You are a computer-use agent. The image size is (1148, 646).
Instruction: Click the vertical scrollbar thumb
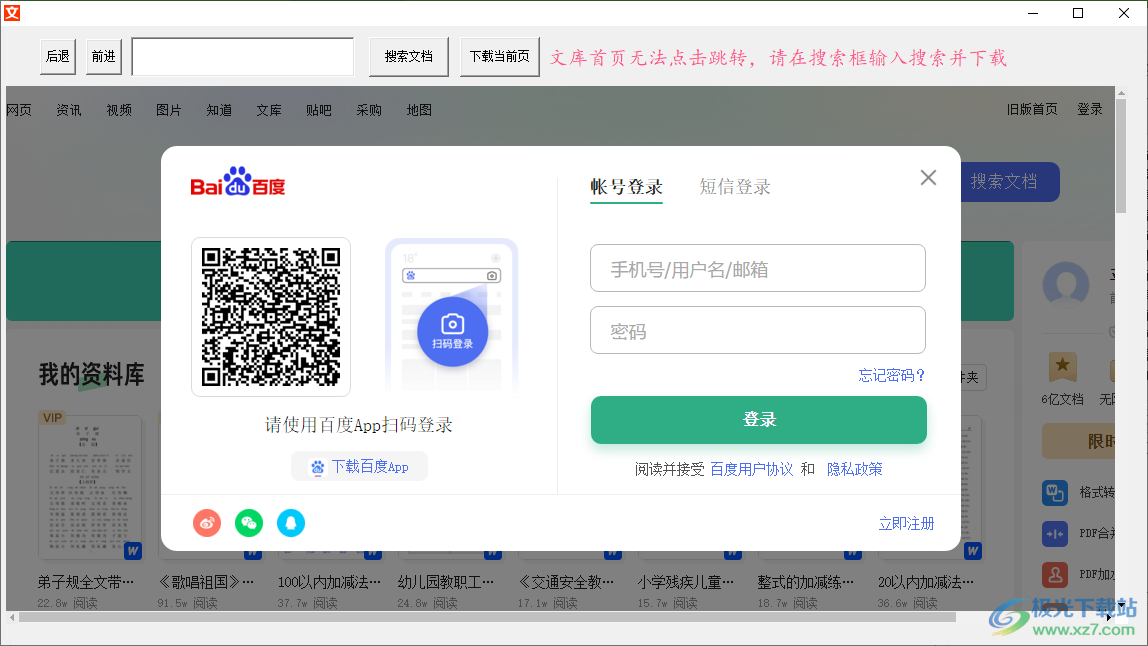click(1121, 157)
